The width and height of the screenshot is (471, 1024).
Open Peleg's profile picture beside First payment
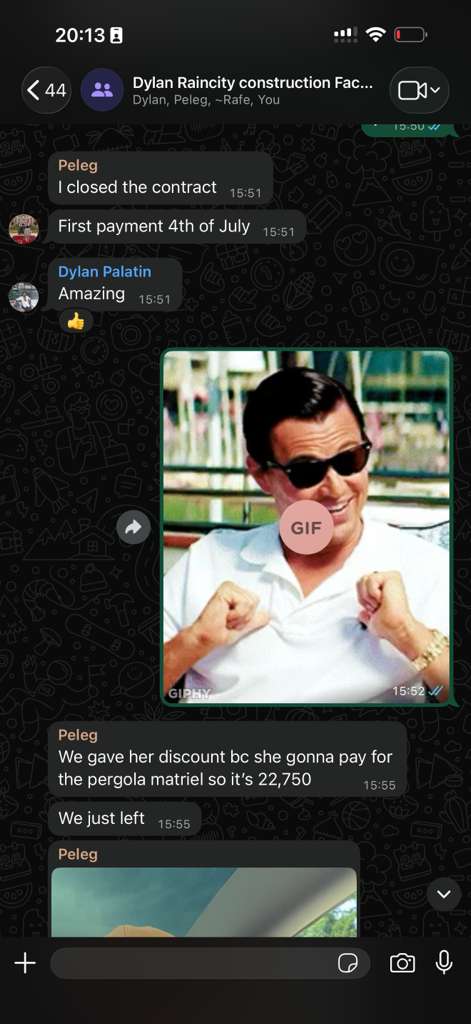pos(24,229)
